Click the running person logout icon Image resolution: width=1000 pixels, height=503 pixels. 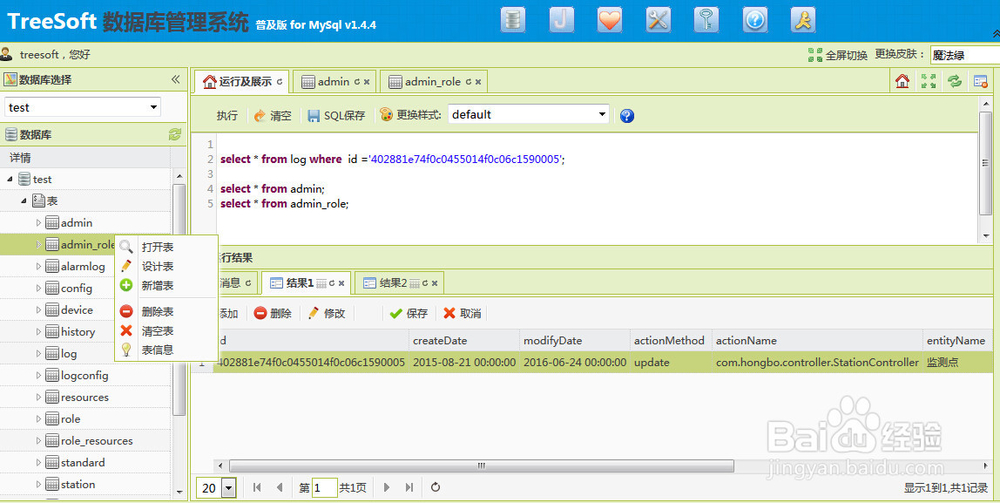coord(804,20)
